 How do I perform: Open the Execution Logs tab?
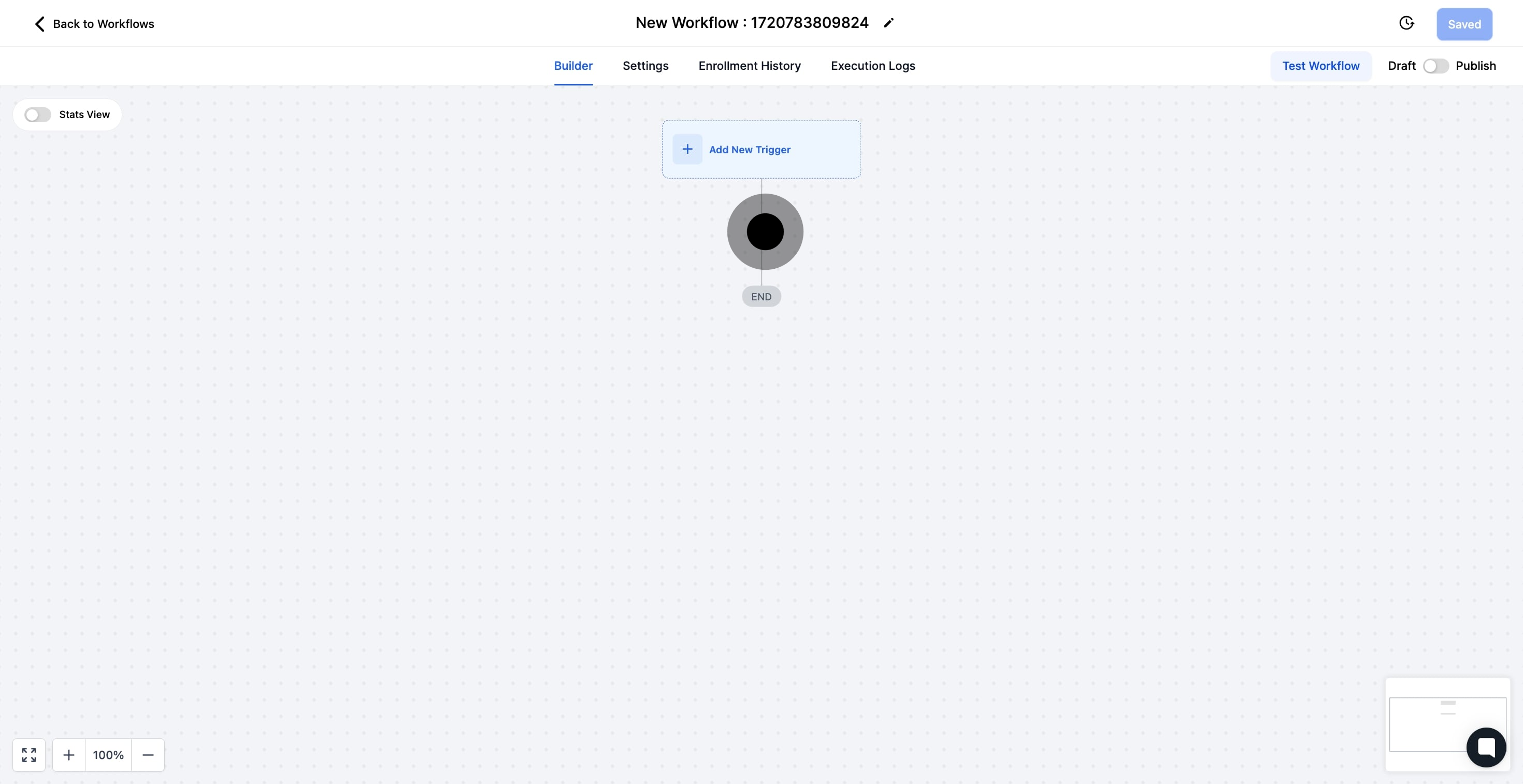pyautogui.click(x=873, y=66)
